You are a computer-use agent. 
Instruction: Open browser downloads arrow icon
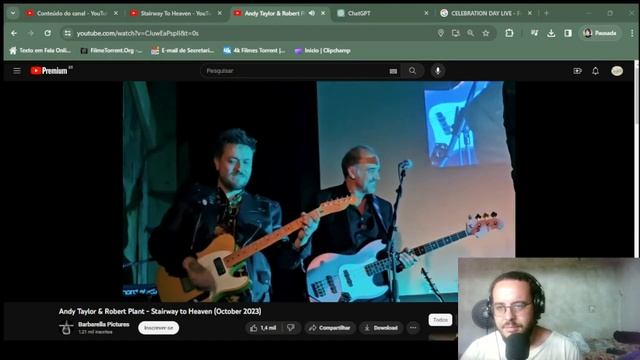click(551, 33)
